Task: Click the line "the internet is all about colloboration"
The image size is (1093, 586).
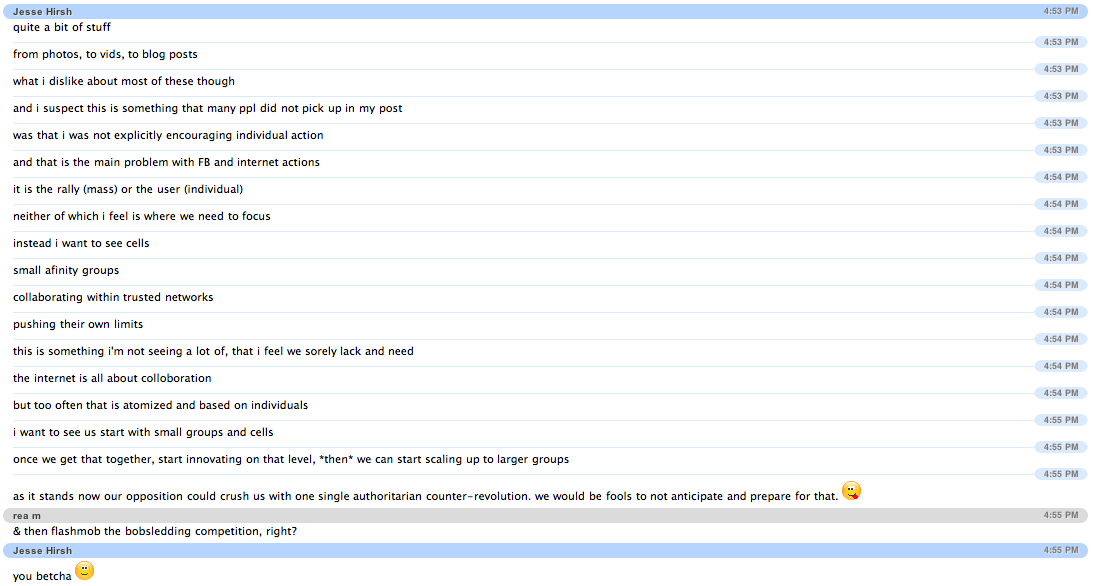Action: [x=111, y=378]
